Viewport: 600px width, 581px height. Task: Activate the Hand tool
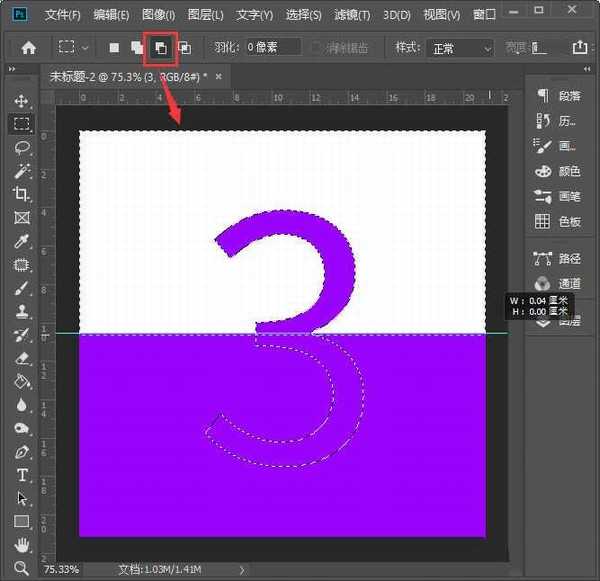[x=21, y=545]
